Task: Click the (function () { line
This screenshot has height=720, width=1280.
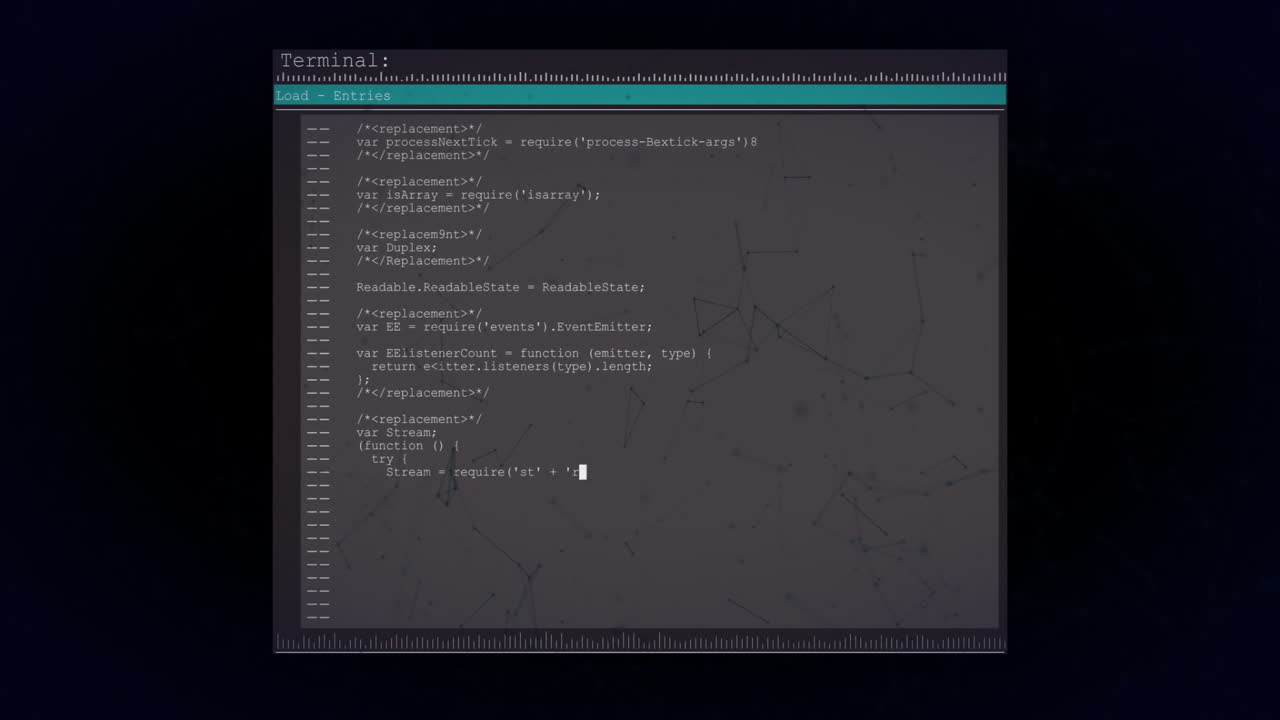Action: [408, 445]
